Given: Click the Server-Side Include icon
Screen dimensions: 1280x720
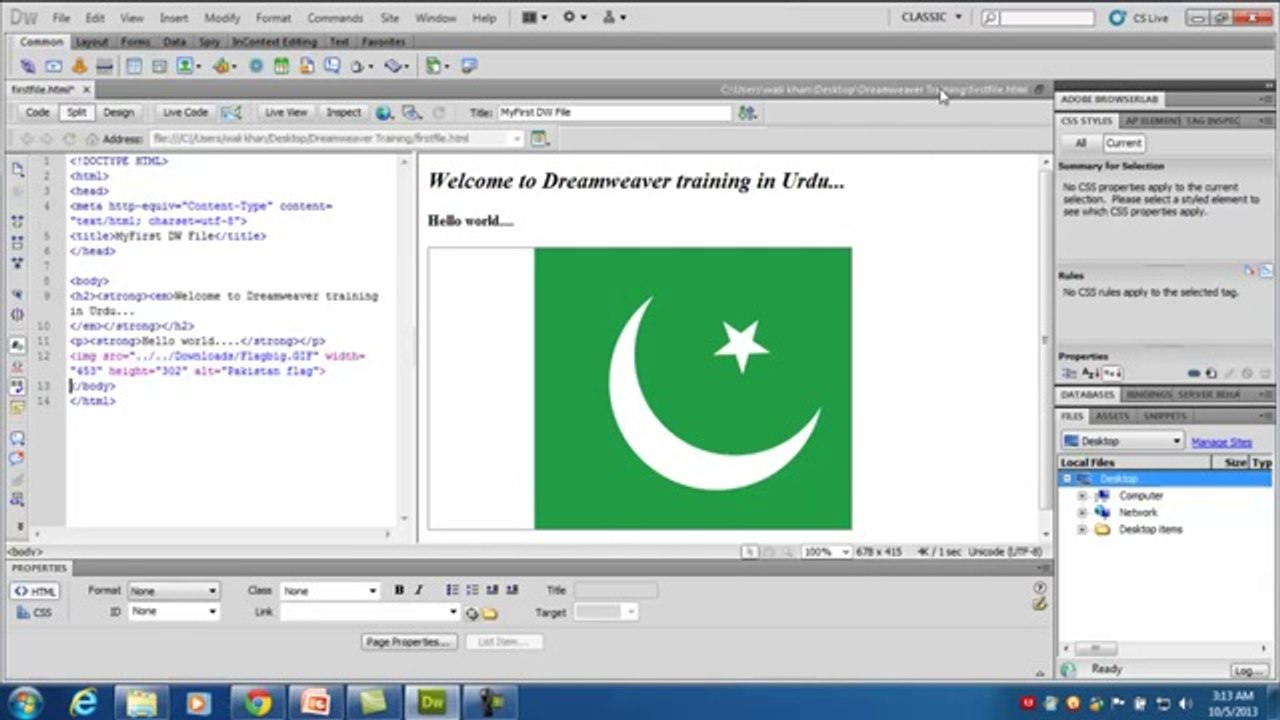Looking at the screenshot, I should pyautogui.click(x=306, y=66).
